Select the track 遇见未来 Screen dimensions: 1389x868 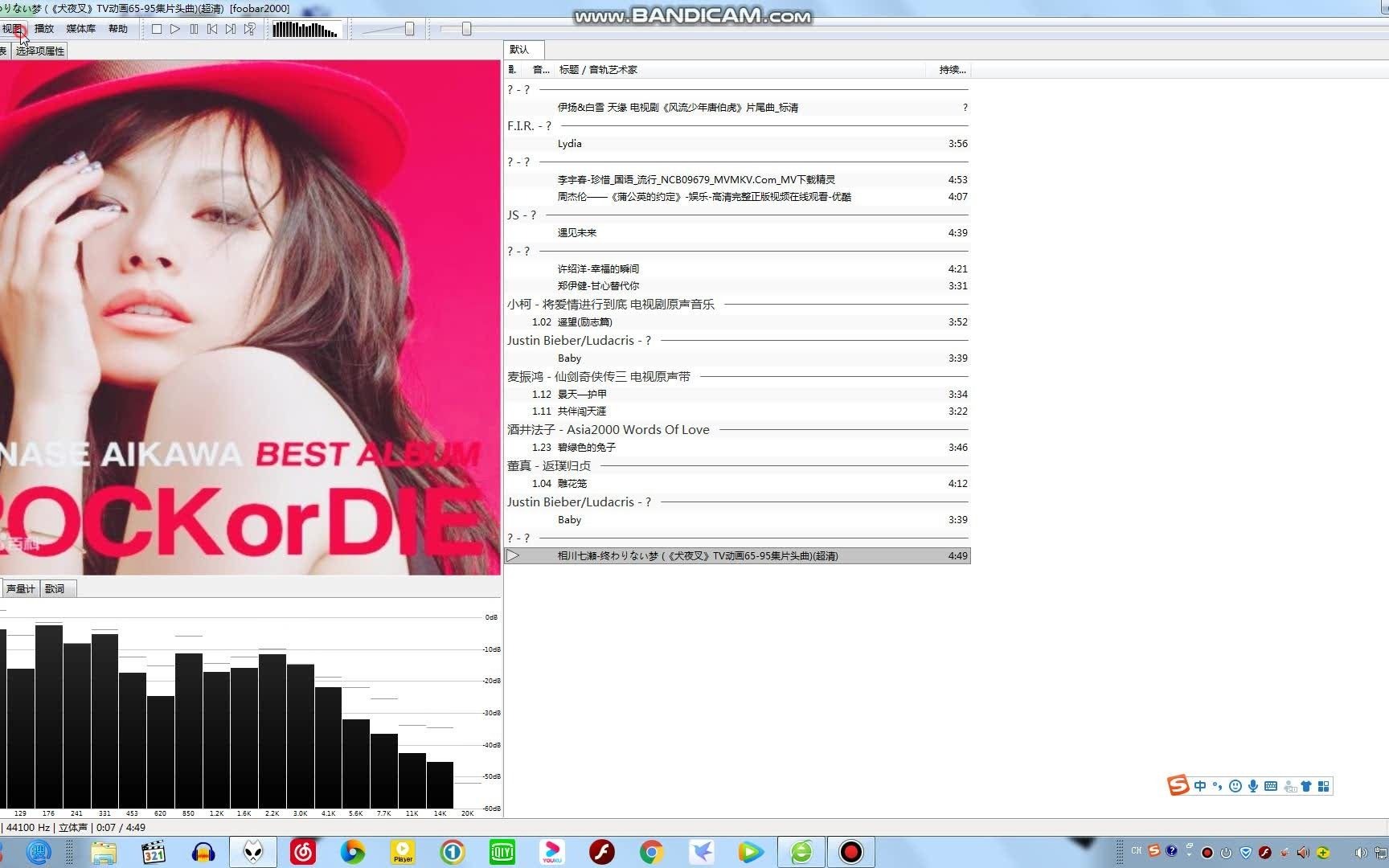737,233
